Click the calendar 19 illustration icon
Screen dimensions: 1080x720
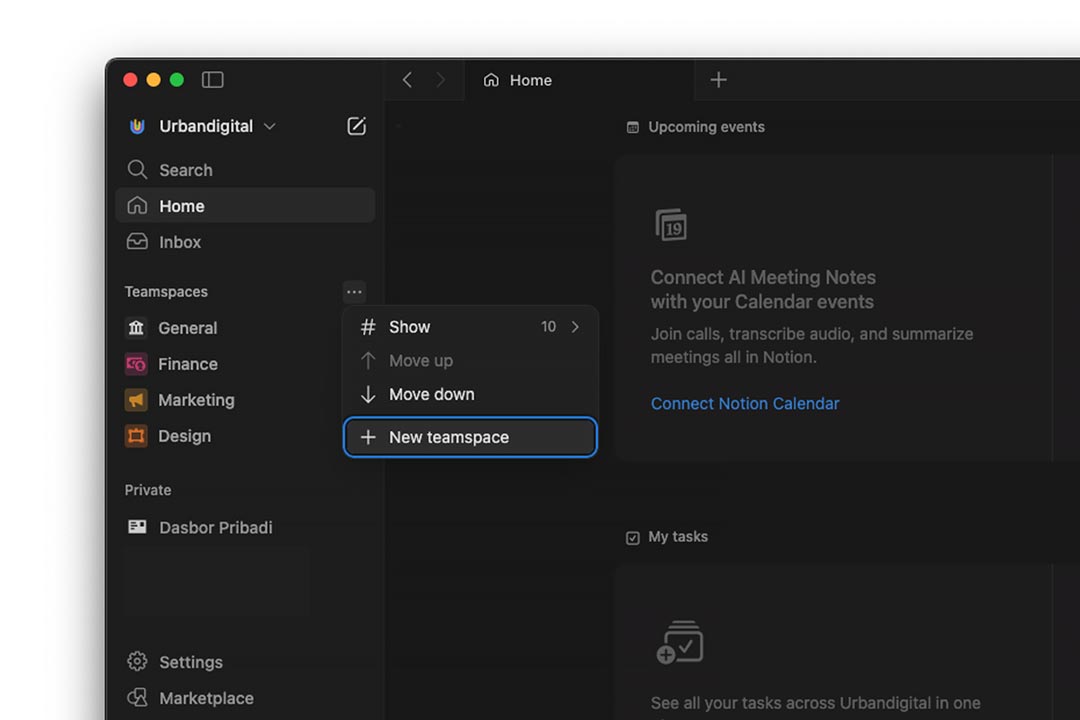point(671,225)
